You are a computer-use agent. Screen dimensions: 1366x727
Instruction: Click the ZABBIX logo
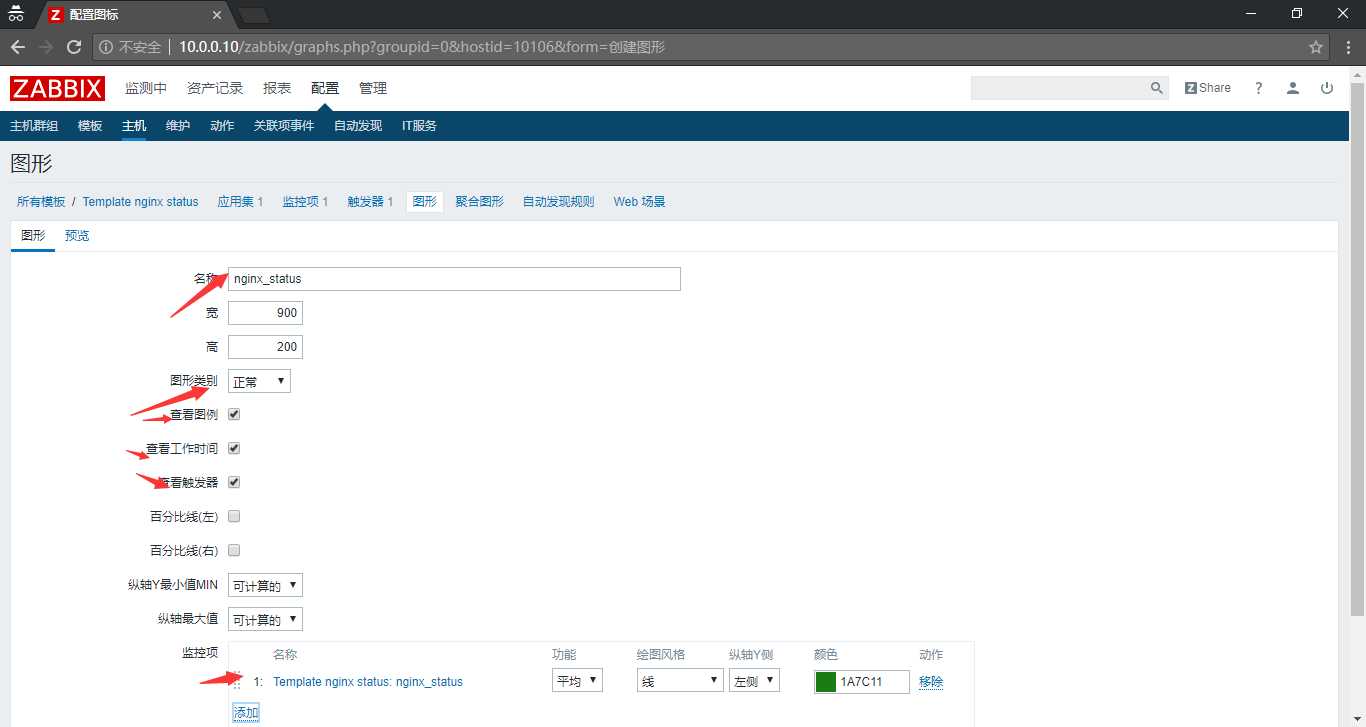click(58, 88)
